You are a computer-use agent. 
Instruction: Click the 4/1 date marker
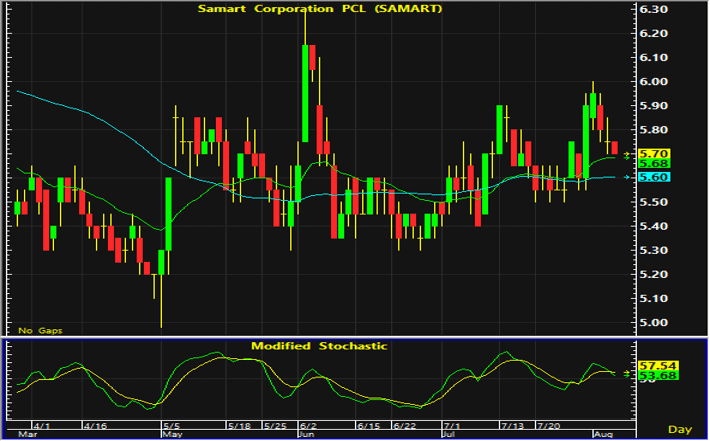click(42, 426)
